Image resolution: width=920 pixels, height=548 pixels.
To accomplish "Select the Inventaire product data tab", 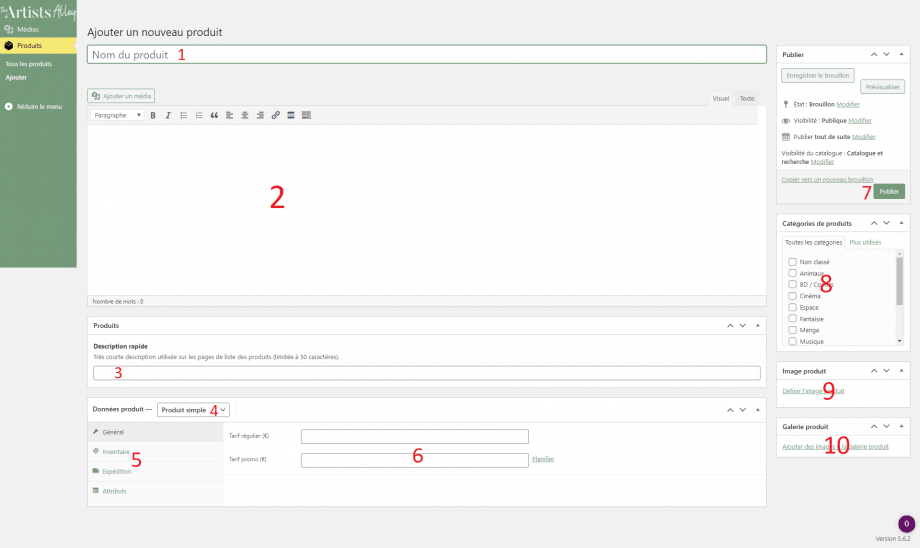I will click(155, 452).
